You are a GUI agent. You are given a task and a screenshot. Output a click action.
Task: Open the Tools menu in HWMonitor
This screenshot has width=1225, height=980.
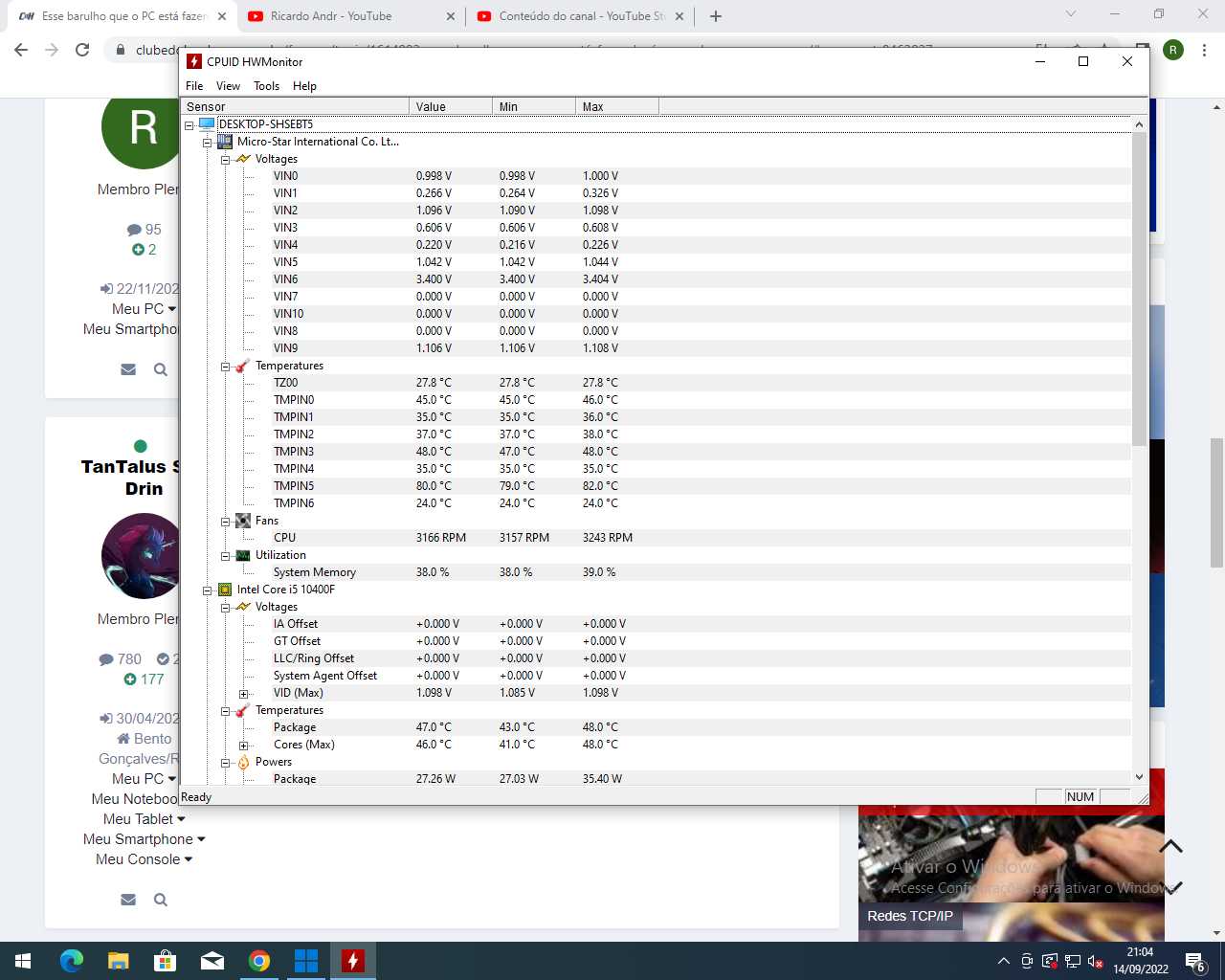266,86
